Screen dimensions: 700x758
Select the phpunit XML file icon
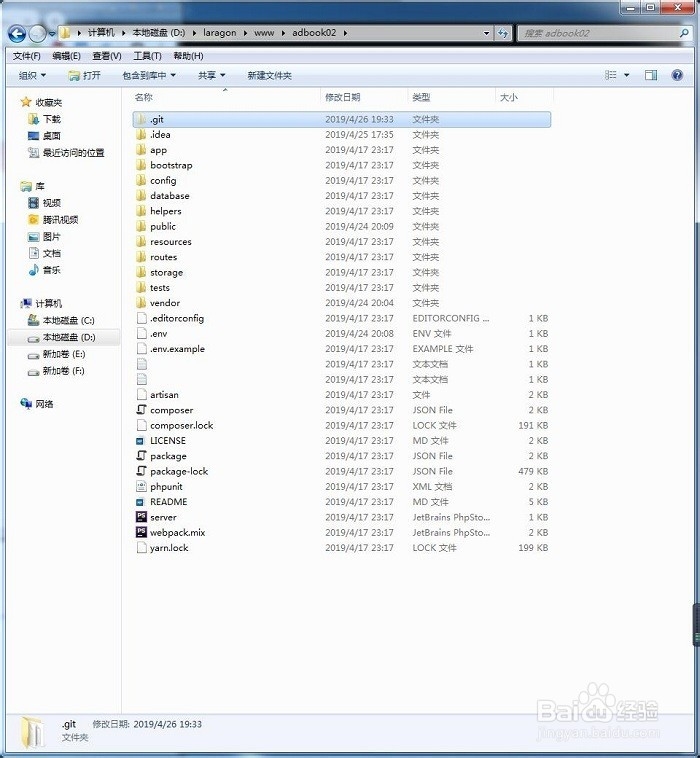142,486
